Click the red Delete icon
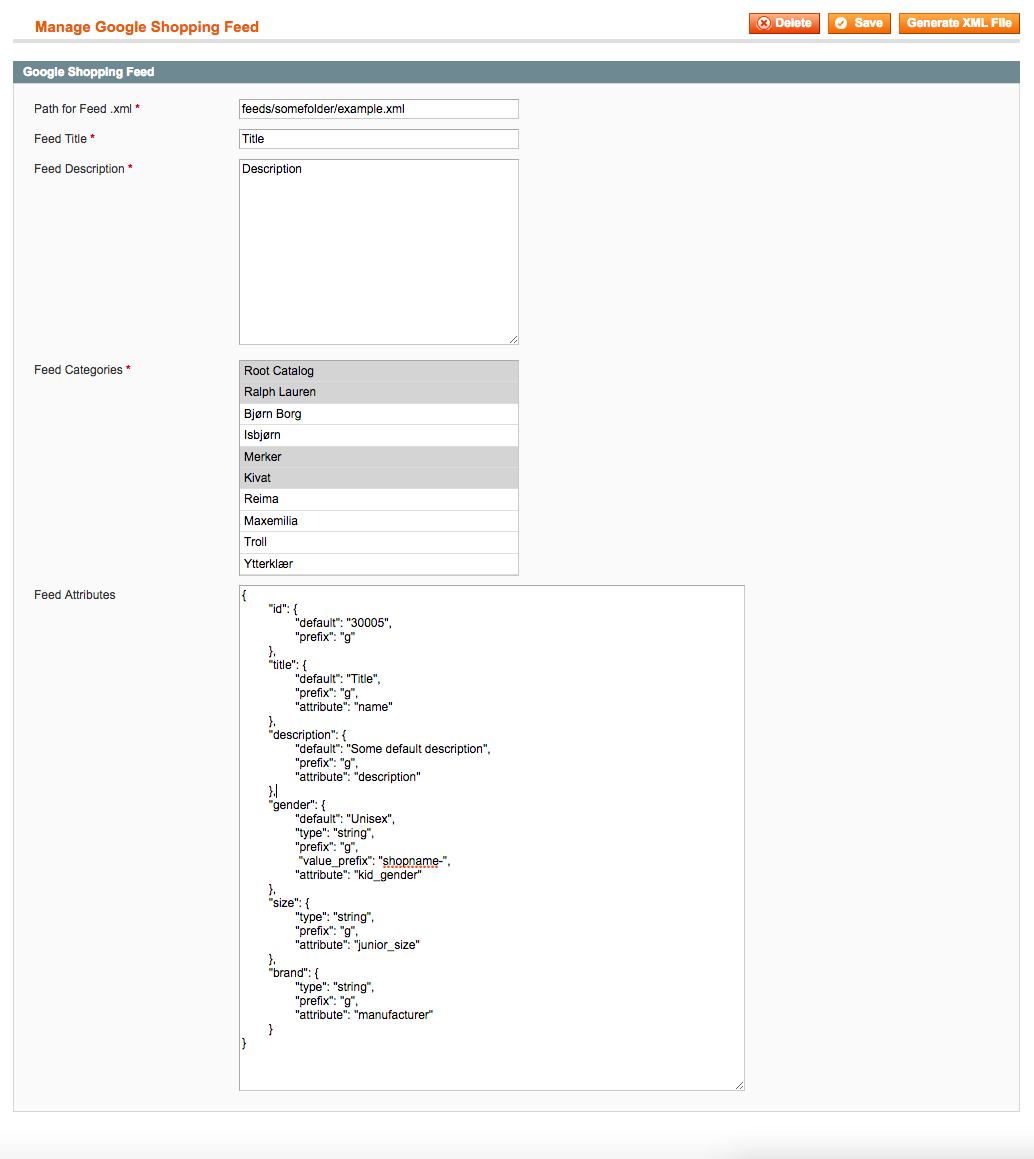 765,23
